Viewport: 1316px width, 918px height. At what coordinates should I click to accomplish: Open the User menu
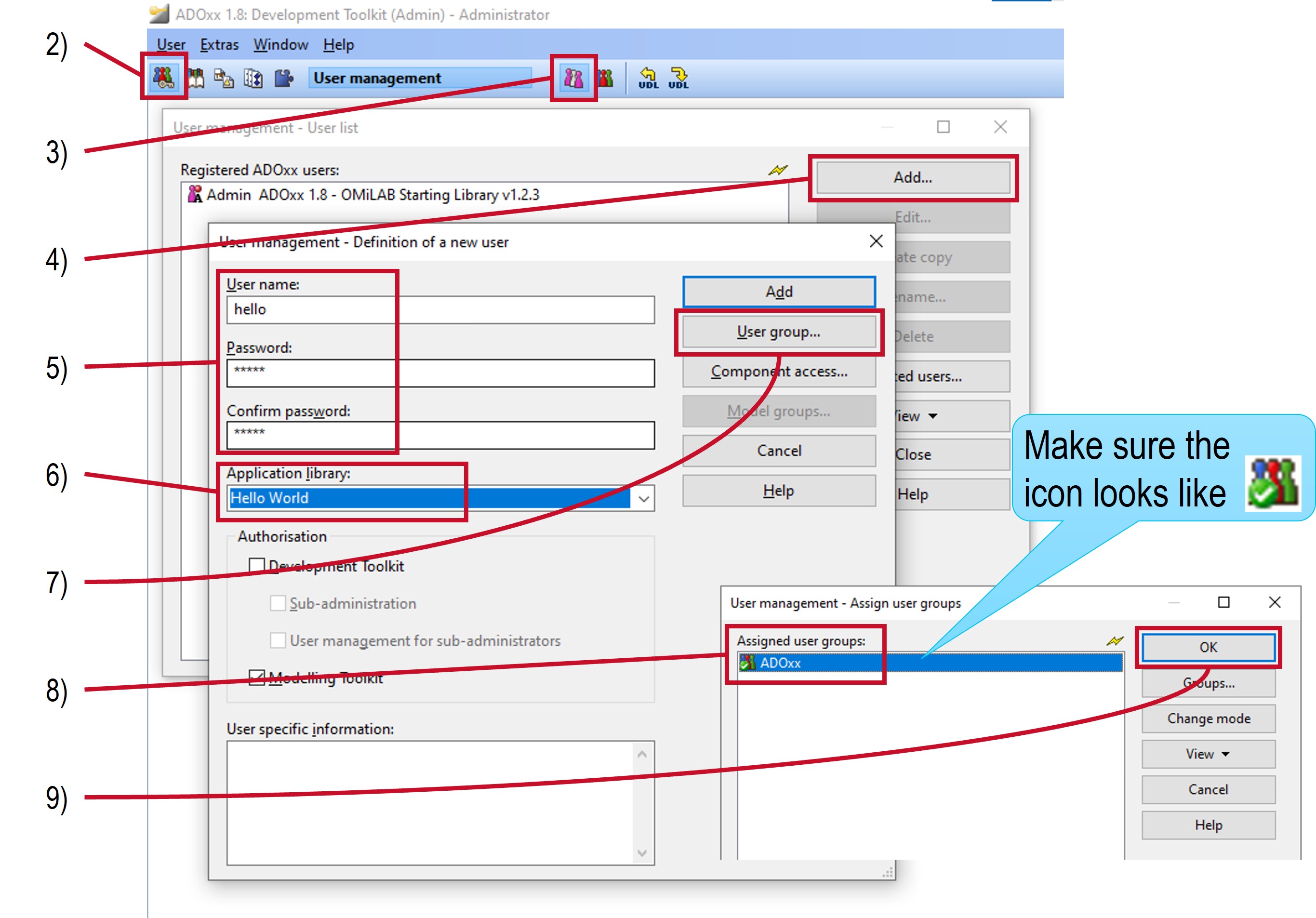tap(171, 45)
